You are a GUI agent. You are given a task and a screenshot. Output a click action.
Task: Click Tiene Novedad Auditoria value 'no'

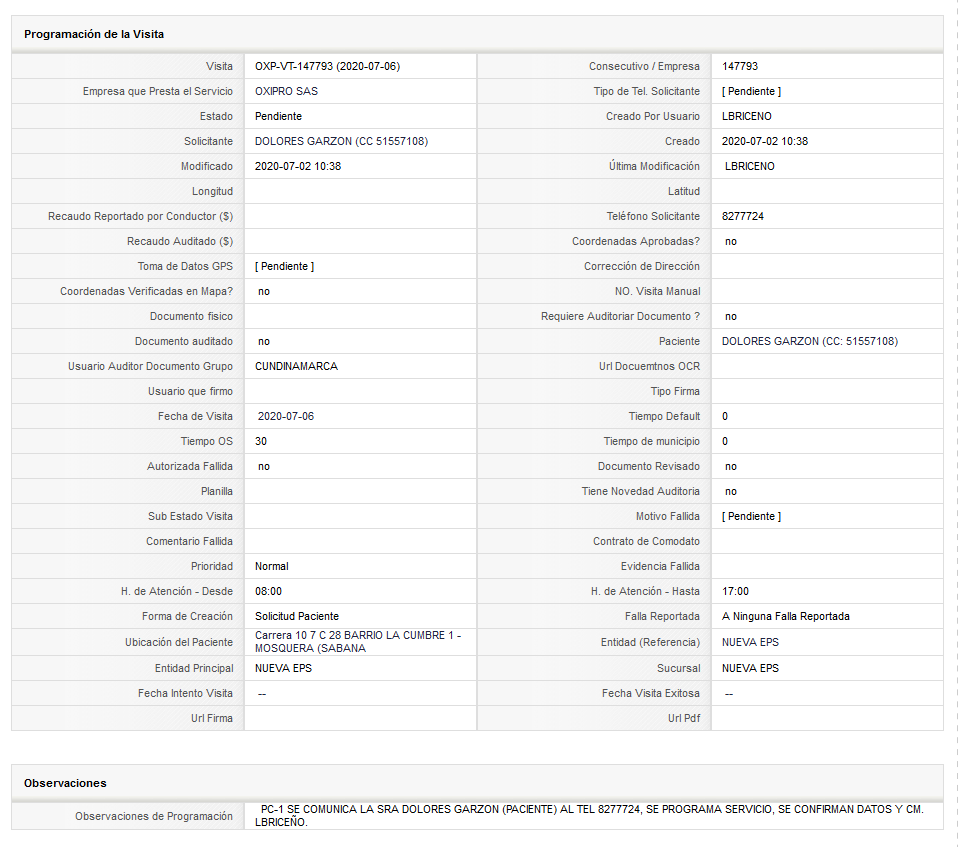[x=731, y=491]
